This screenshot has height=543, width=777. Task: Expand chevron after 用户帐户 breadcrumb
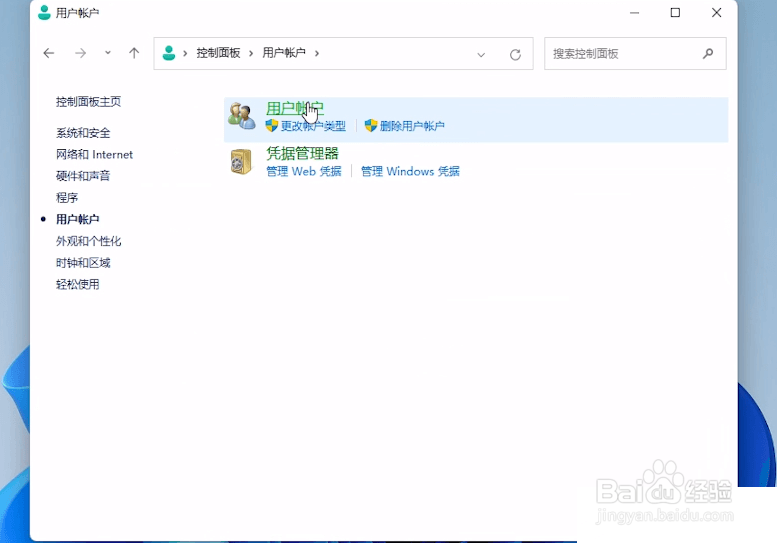pos(317,53)
